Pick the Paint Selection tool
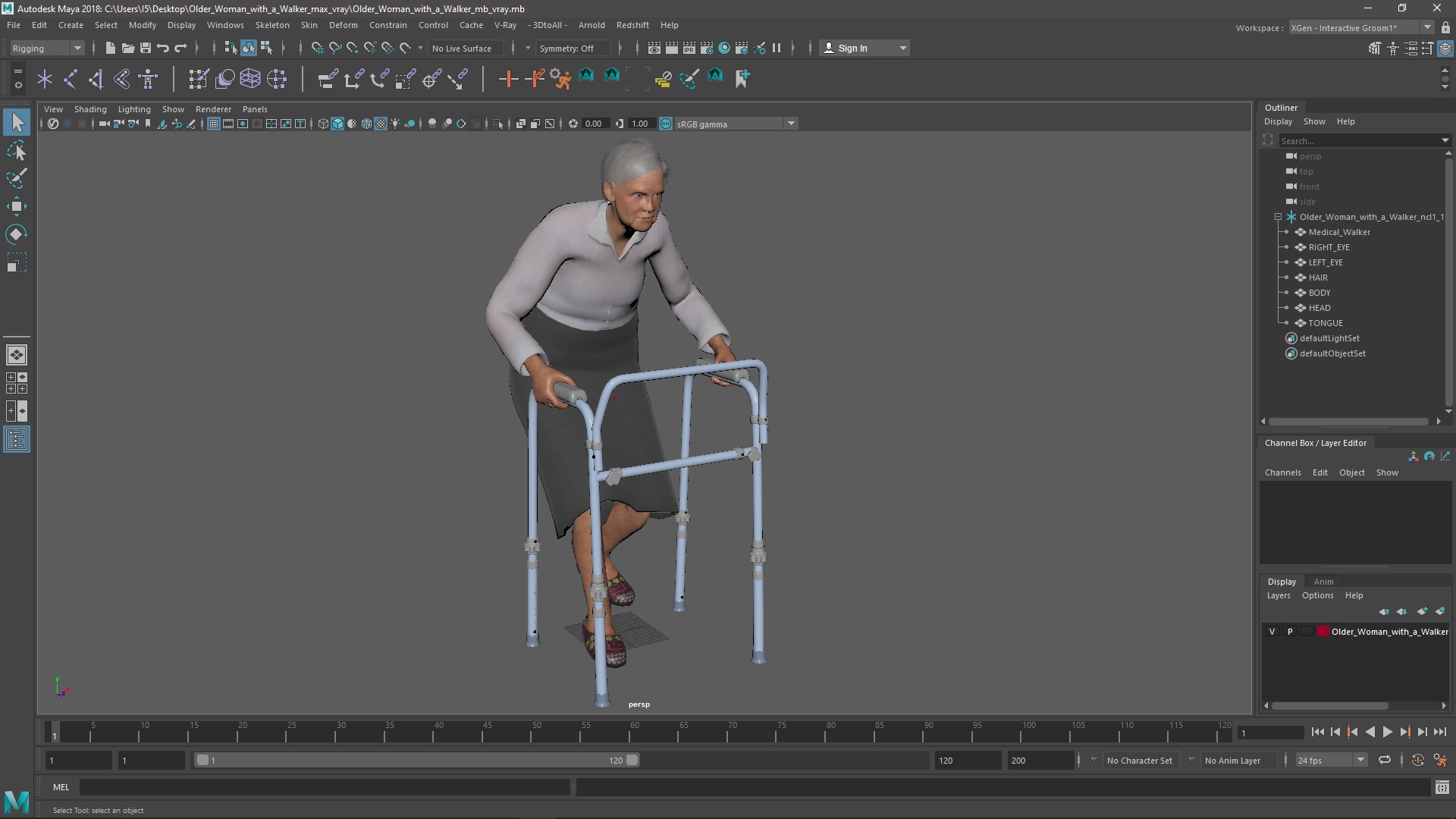This screenshot has width=1456, height=819. pos(17,178)
